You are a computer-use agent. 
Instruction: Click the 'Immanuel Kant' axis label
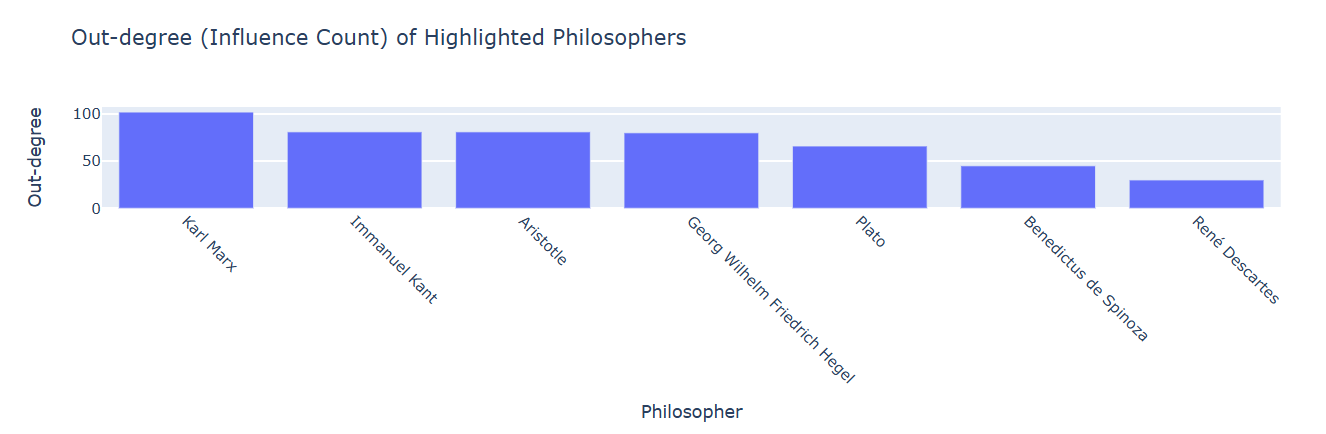[393, 260]
